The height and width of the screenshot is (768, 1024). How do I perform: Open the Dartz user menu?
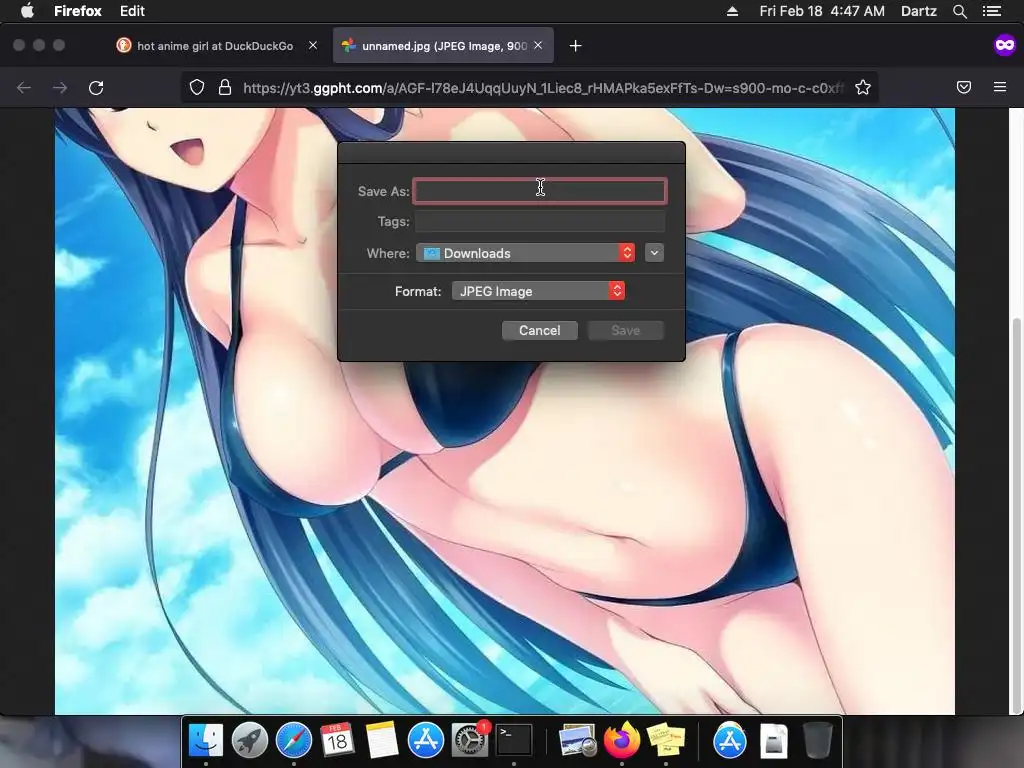[918, 11]
